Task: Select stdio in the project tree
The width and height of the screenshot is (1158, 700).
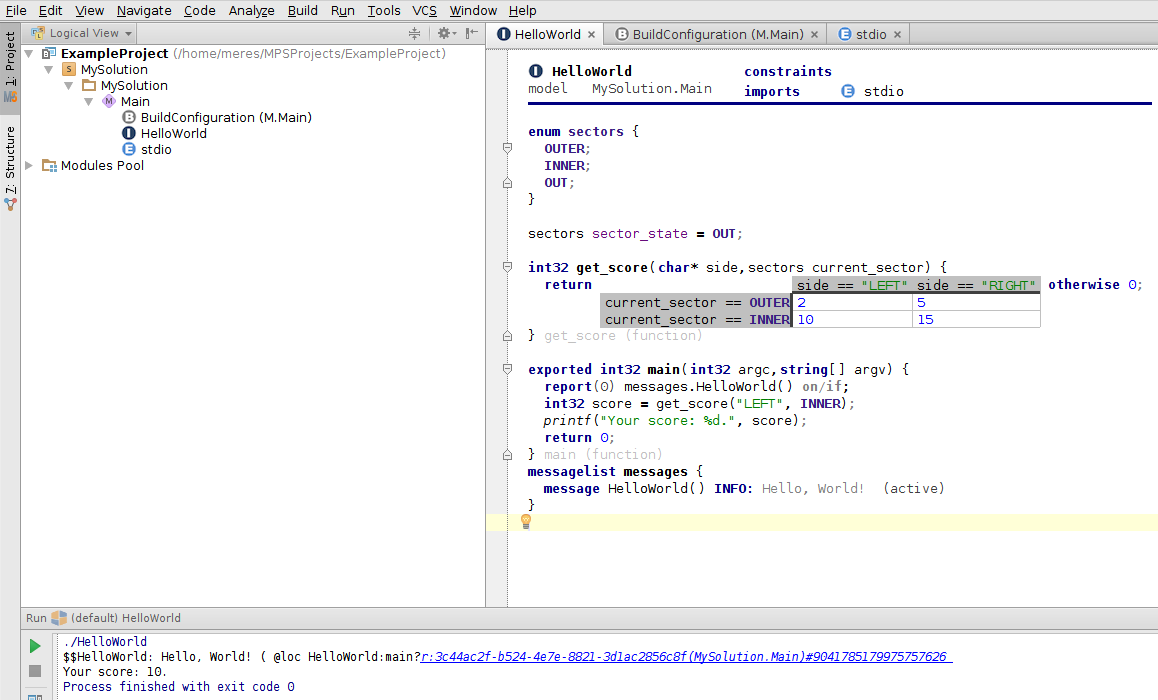Action: point(156,149)
